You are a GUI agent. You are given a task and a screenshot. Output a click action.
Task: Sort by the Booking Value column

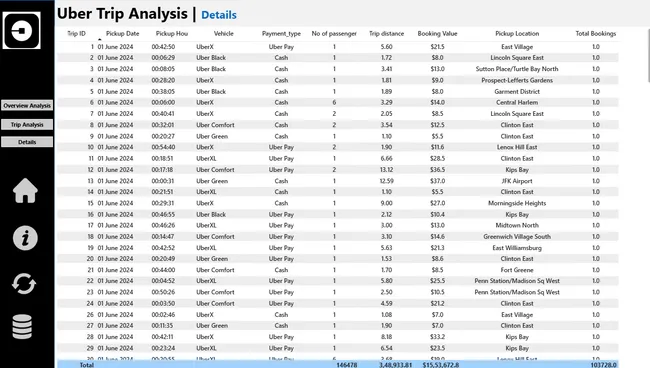click(x=437, y=34)
